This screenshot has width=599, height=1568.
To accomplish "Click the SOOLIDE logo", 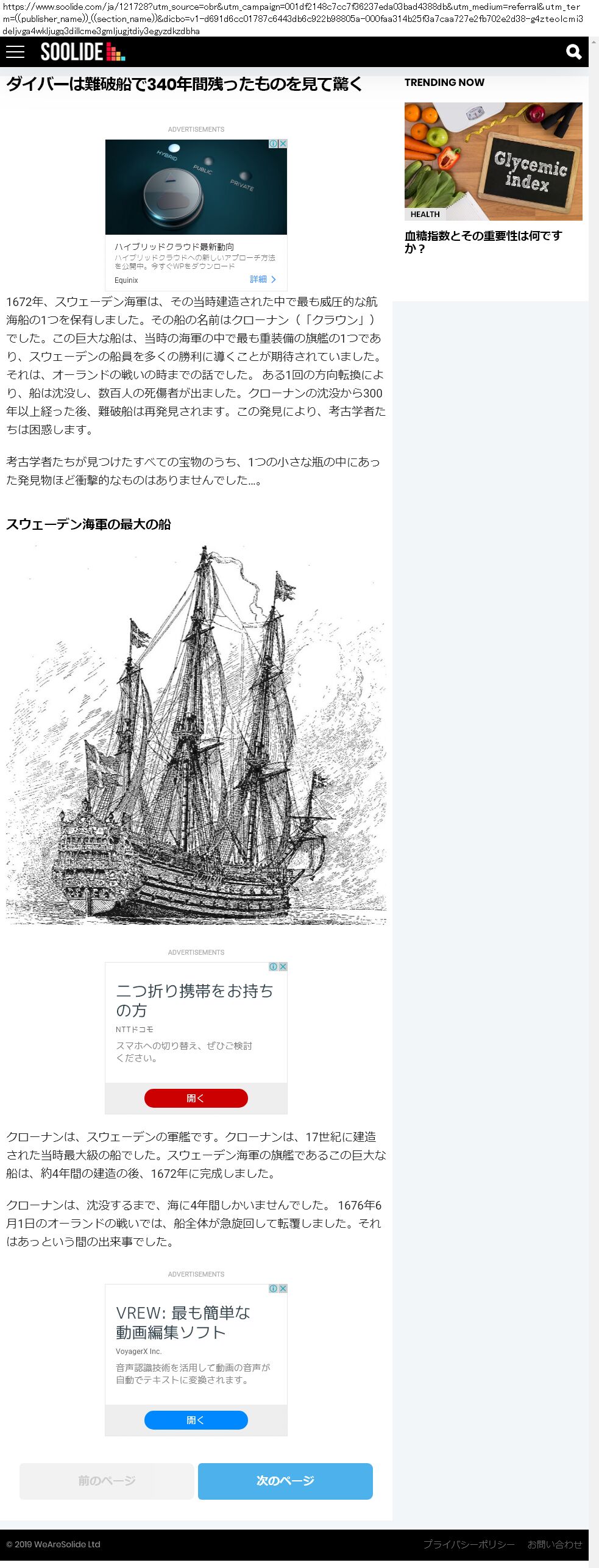I will click(x=83, y=52).
